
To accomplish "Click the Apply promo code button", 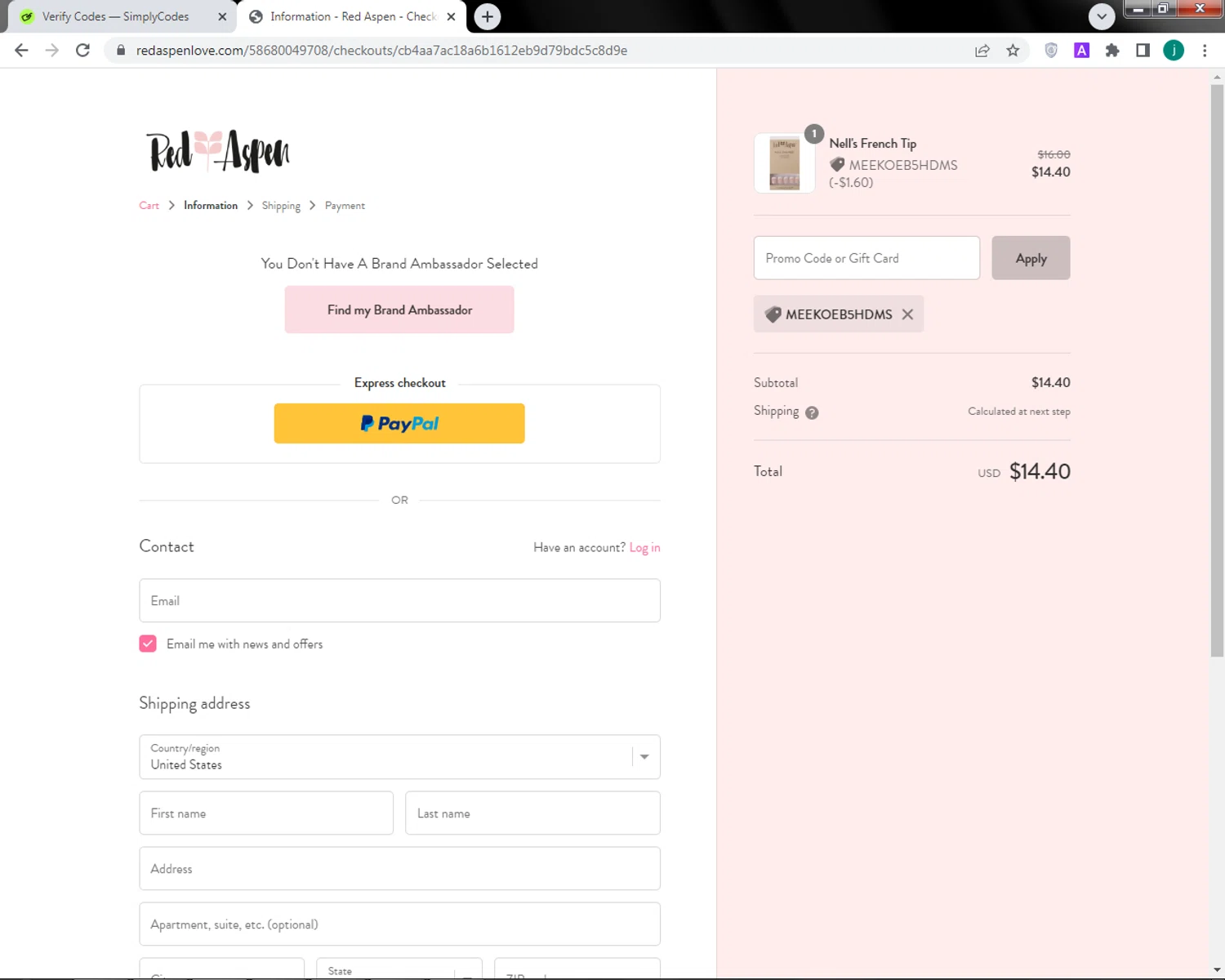I will [1031, 258].
